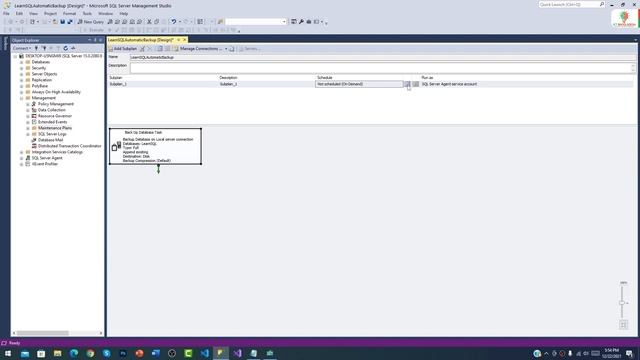
Task: Click the New Query toolbar button
Action: point(91,22)
